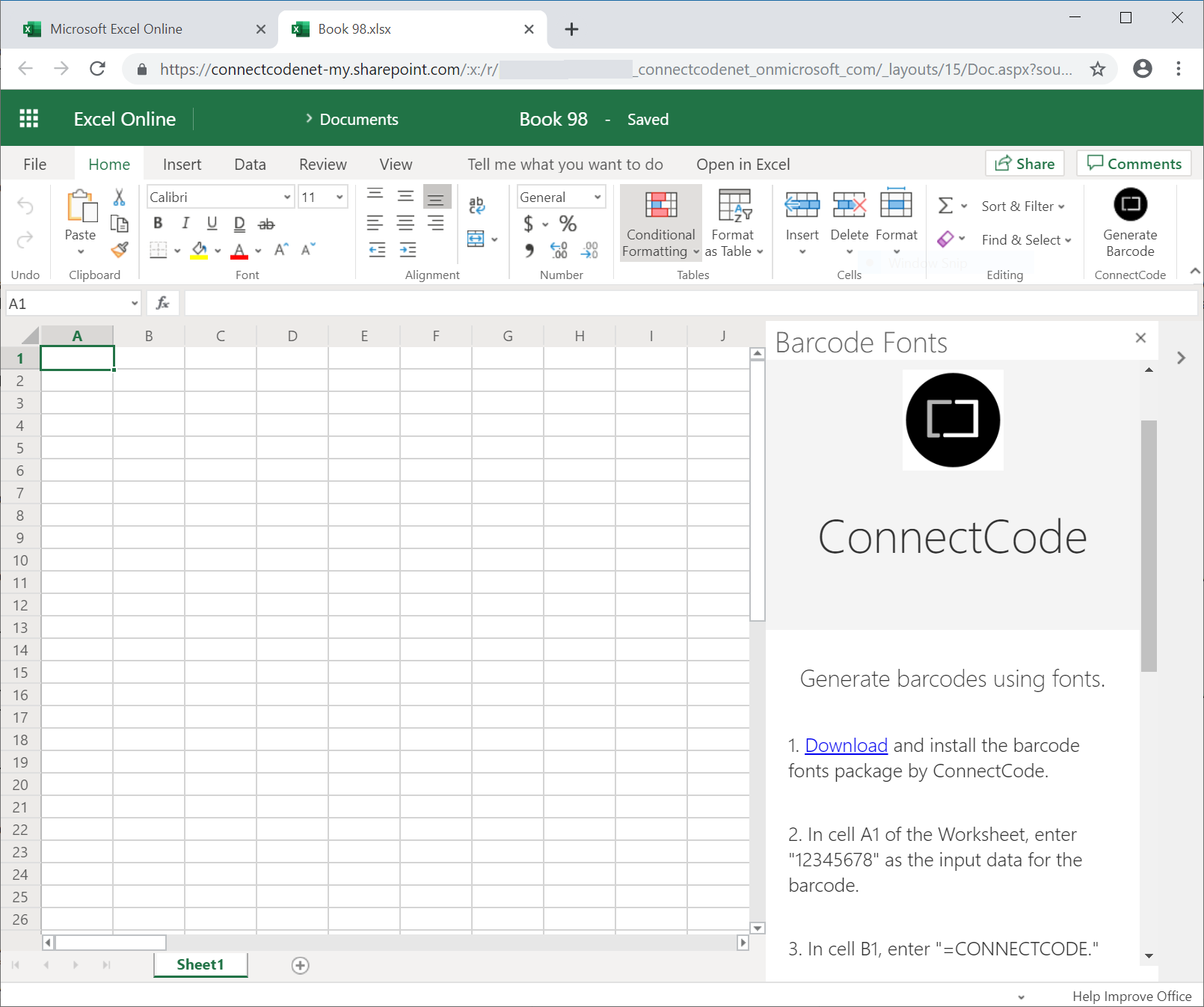Click Format cells icon
The height and width of the screenshot is (1007, 1204).
pos(896,203)
